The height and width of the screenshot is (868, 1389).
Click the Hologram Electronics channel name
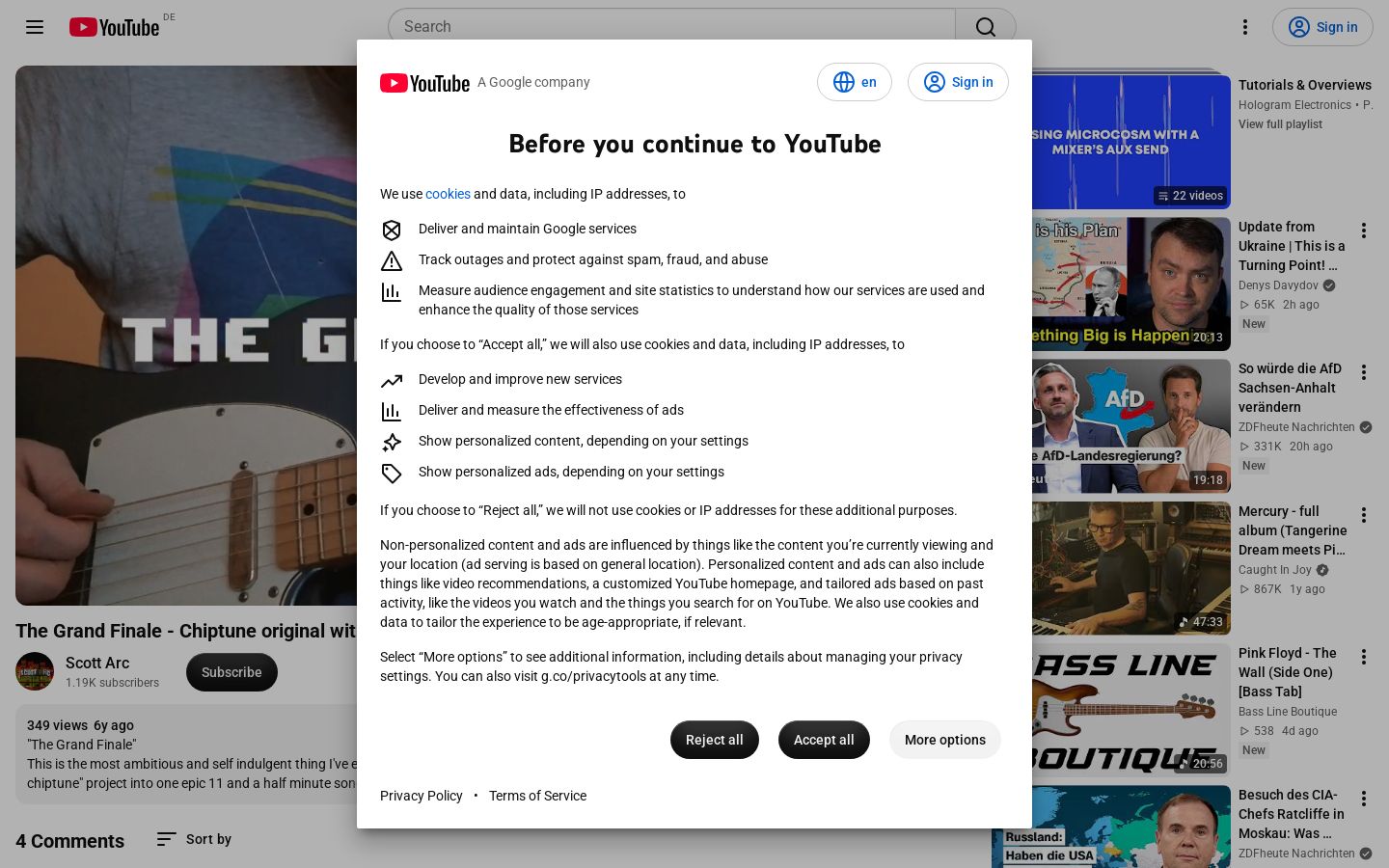click(1294, 105)
